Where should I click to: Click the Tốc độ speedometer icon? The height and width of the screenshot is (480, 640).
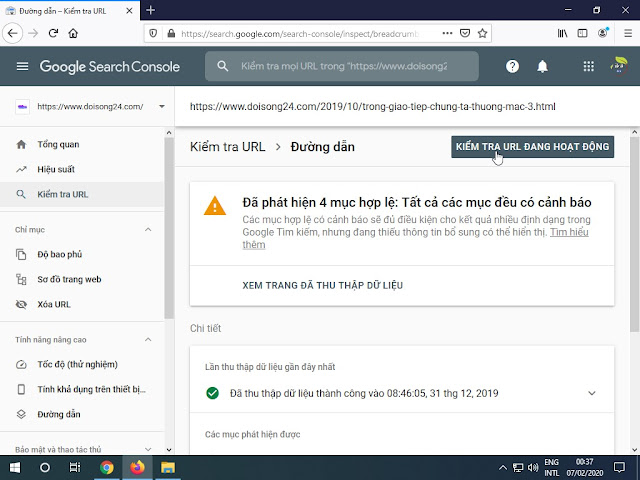point(21,364)
